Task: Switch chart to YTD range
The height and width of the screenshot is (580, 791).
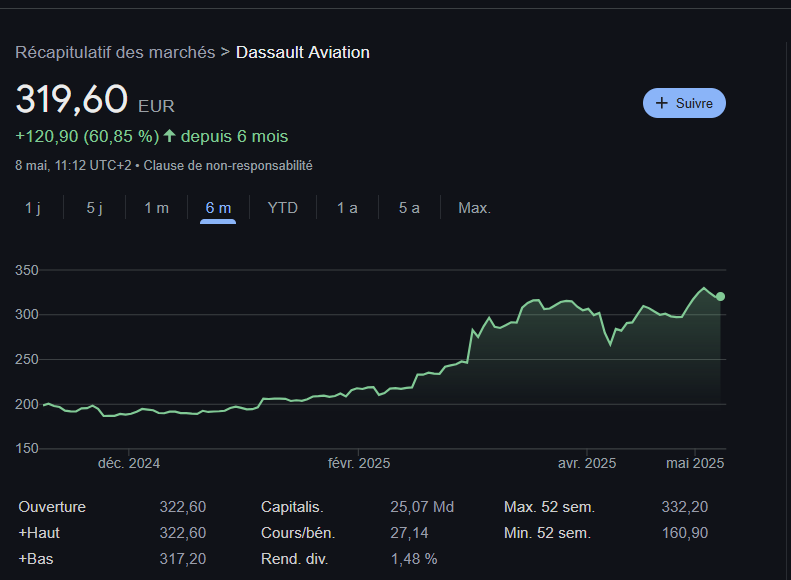Action: (282, 208)
